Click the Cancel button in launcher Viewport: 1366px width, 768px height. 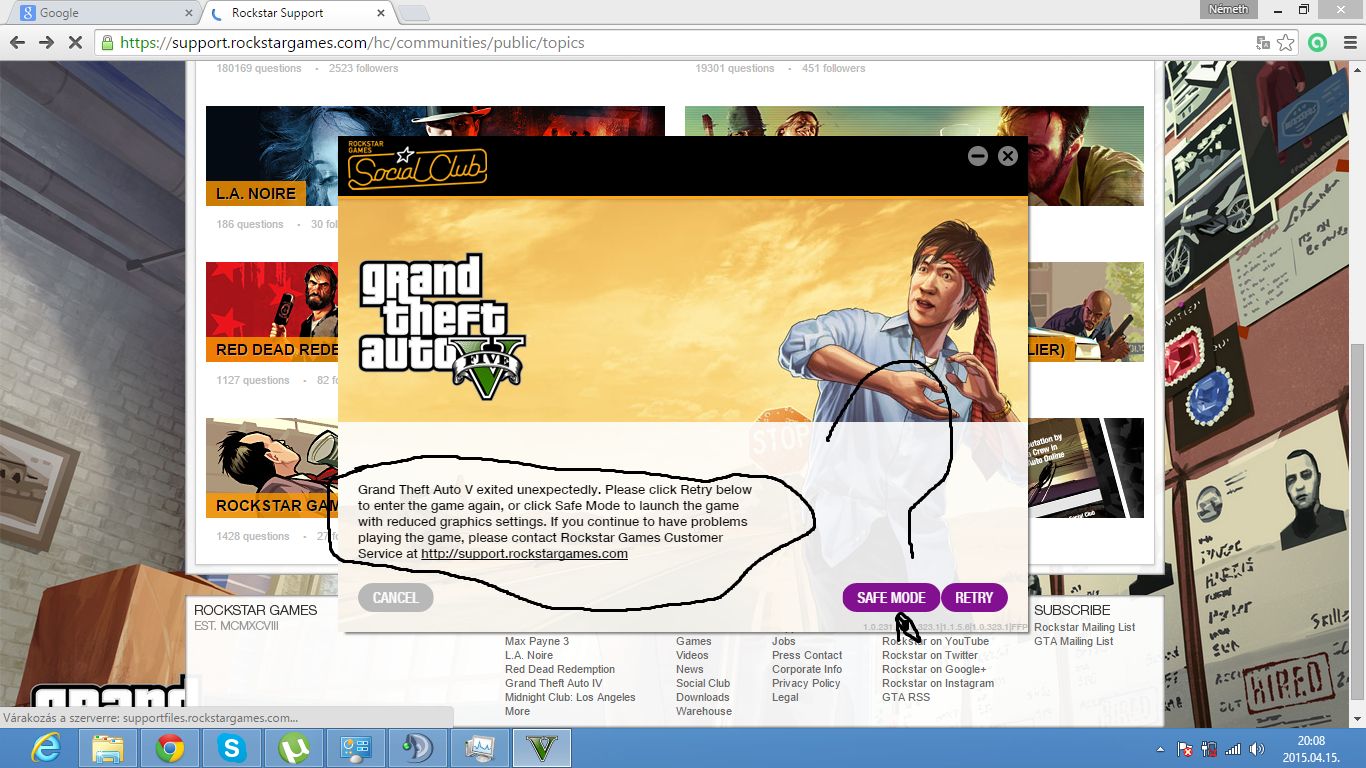(x=395, y=598)
